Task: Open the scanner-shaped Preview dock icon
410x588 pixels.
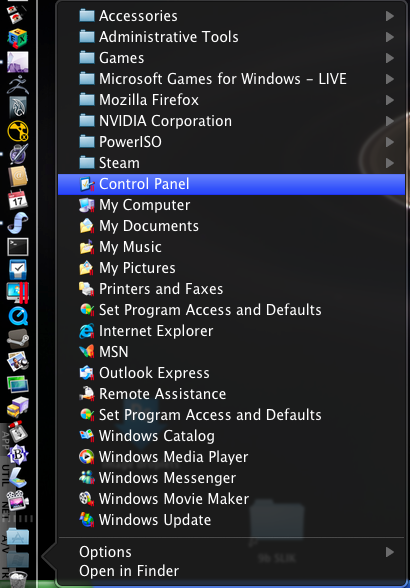Action: pyautogui.click(x=18, y=477)
